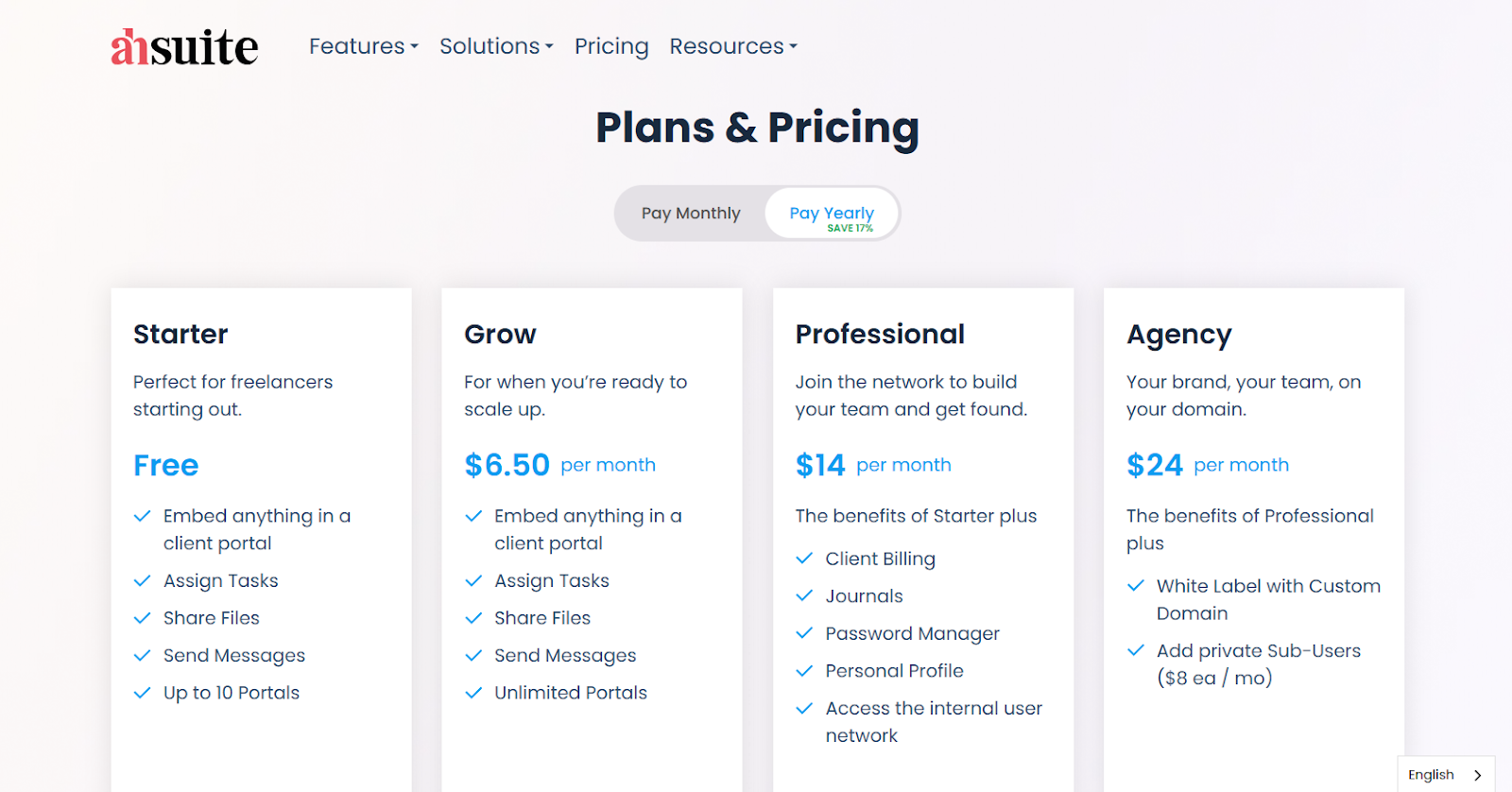Open the Solutions dropdown menu
Screen dimensions: 1512x792
click(496, 46)
